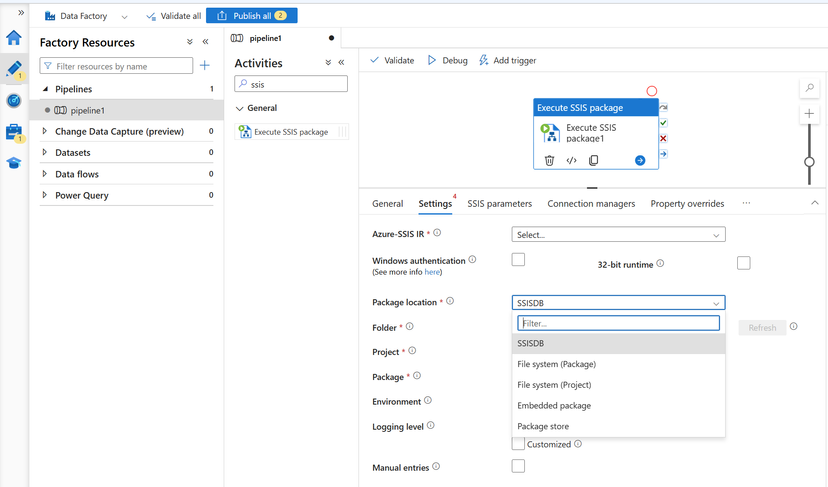Tick the Customized logging checkbox
Viewport: 828px width, 487px height.
coord(518,444)
